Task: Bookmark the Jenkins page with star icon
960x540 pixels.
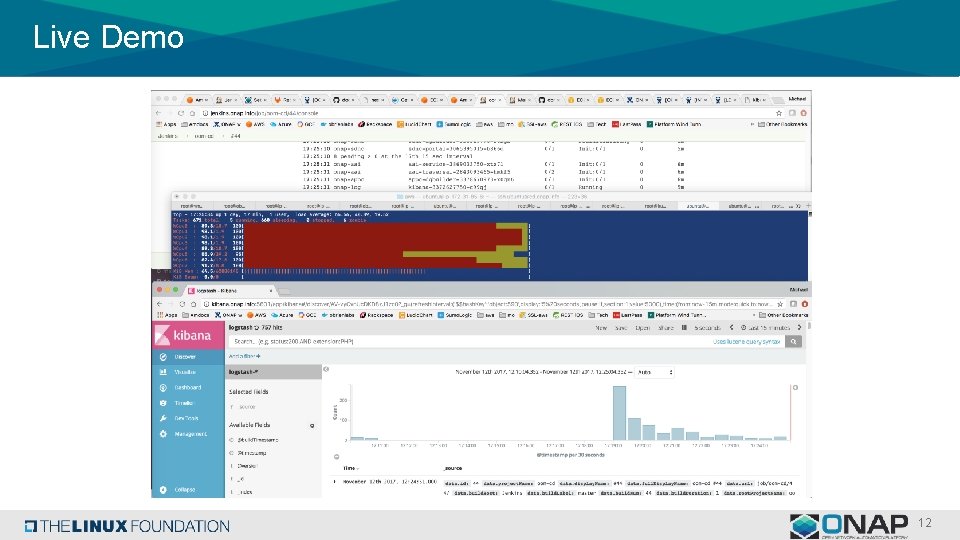Action: 779,113
